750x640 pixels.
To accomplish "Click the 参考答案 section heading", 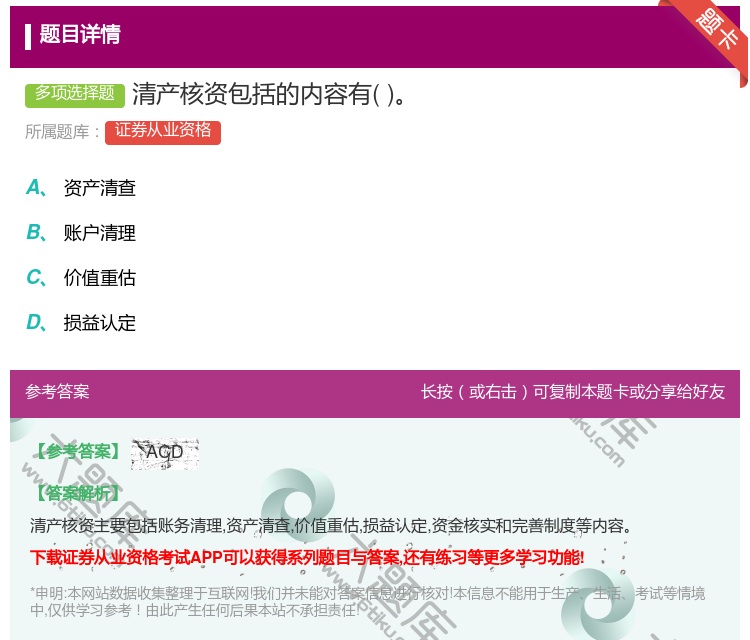I will [x=57, y=392].
